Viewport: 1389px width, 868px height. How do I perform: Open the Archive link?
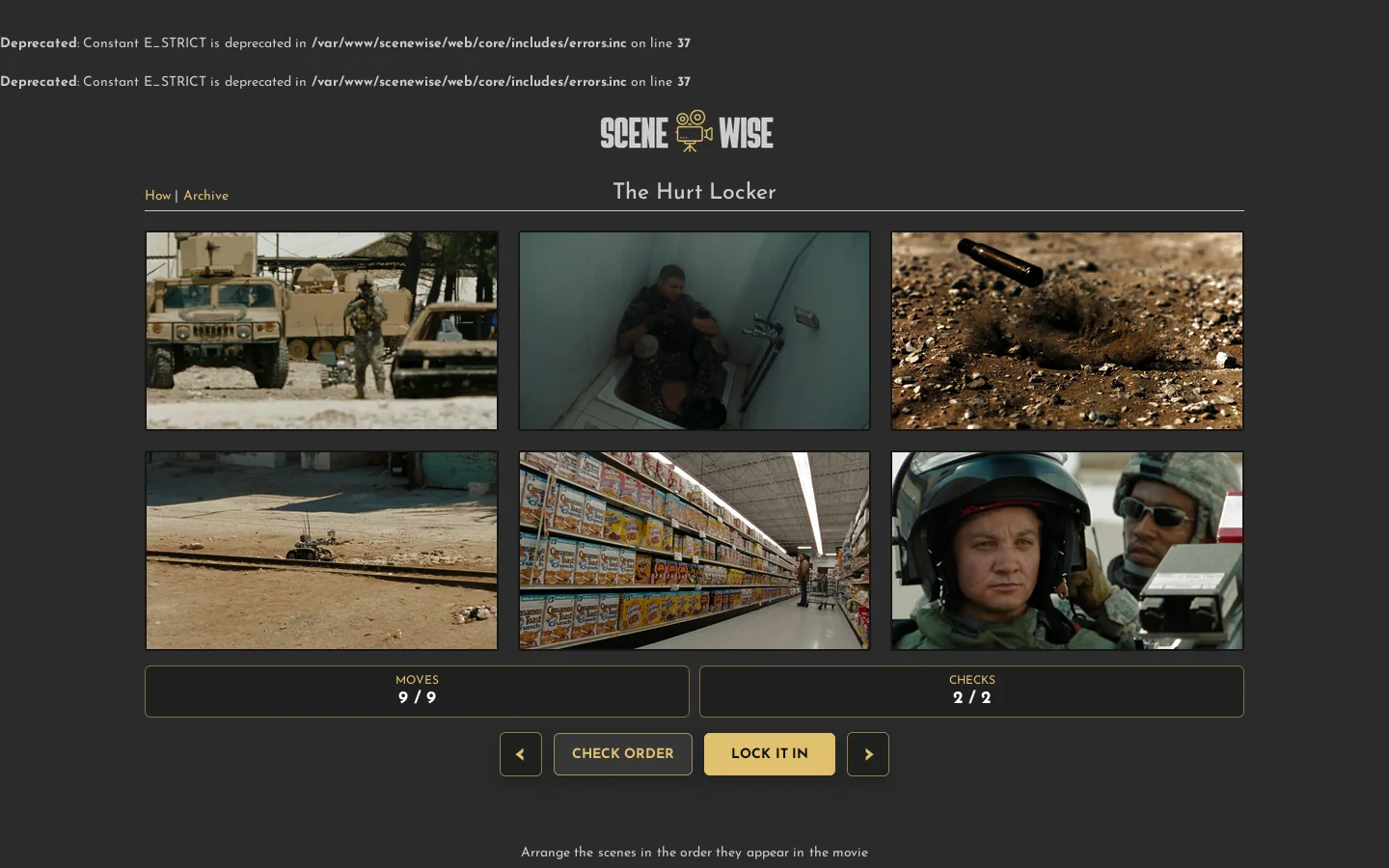tap(205, 196)
